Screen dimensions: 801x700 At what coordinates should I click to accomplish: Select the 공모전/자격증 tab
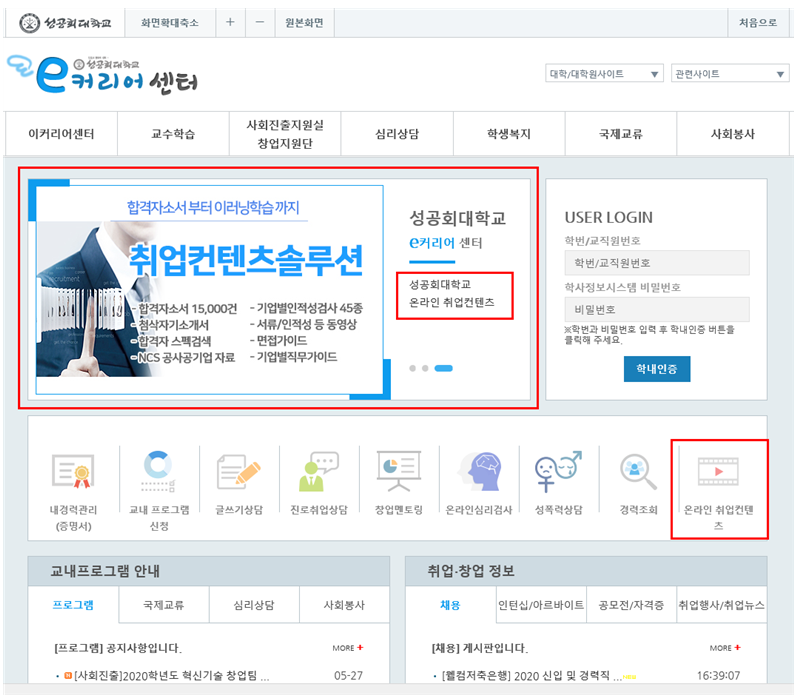point(631,605)
